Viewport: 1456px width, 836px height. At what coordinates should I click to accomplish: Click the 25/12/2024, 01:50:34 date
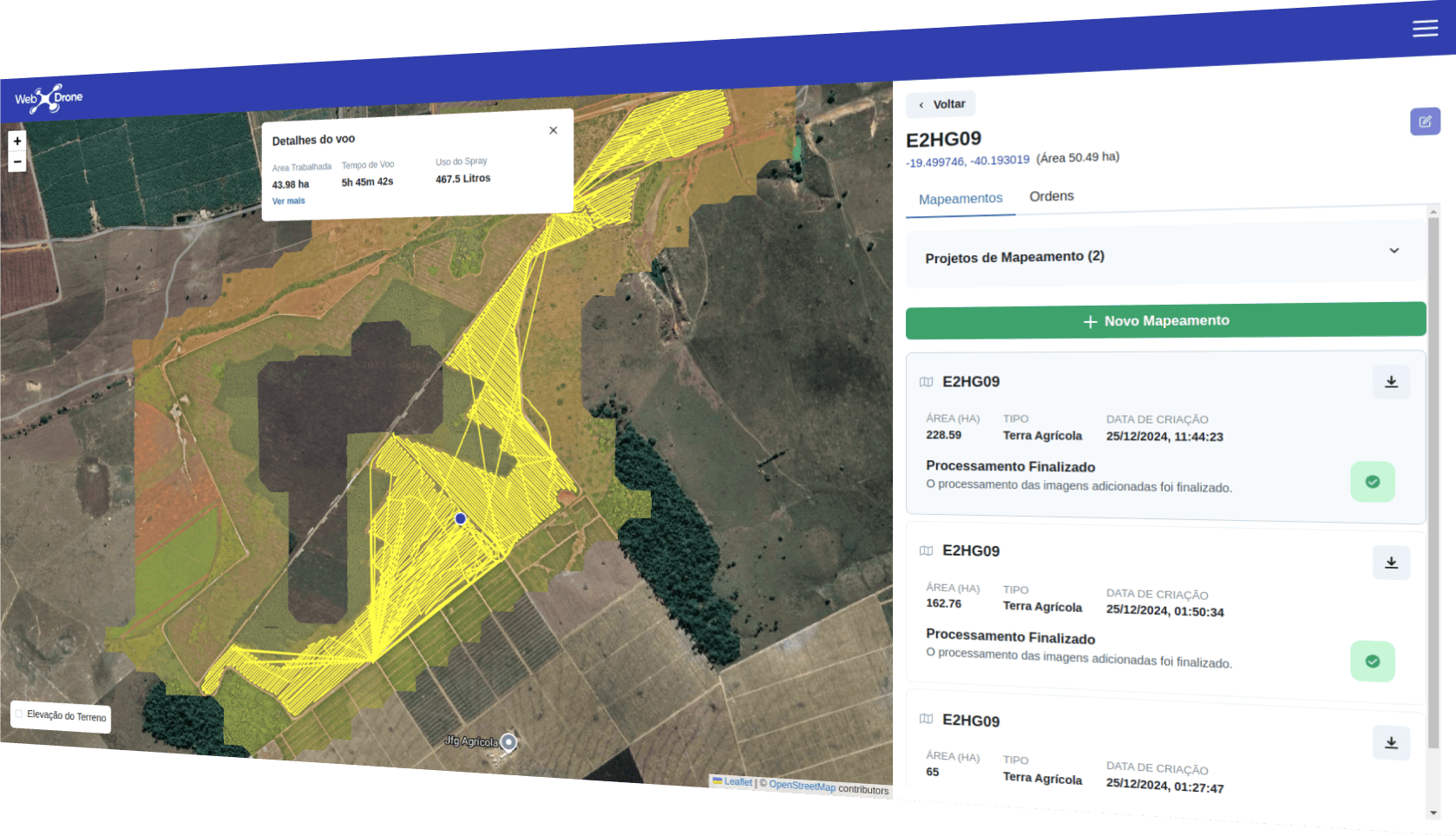1164,610
